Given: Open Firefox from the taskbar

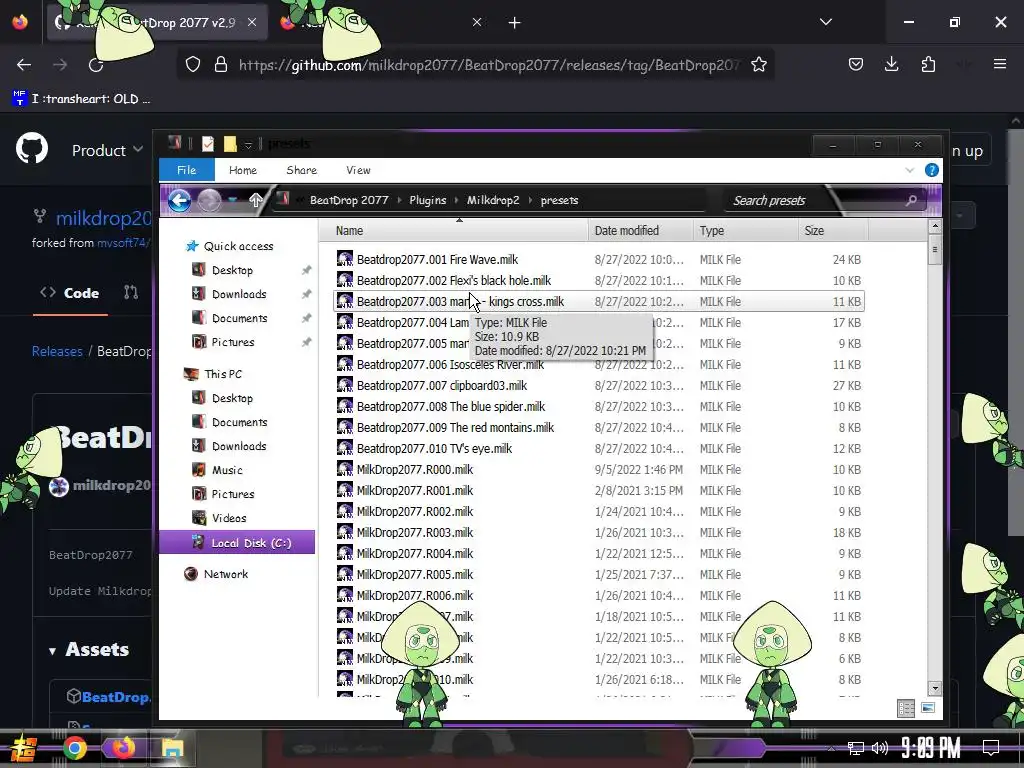Looking at the screenshot, I should pos(123,748).
